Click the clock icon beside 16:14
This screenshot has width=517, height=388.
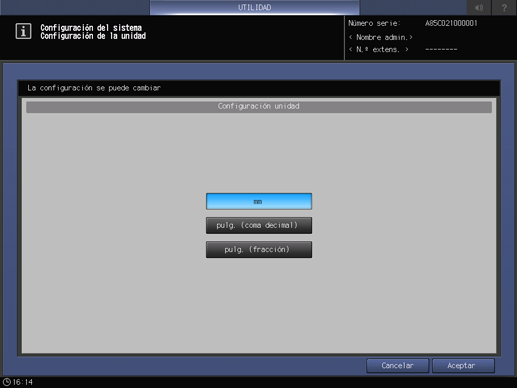tap(6, 382)
